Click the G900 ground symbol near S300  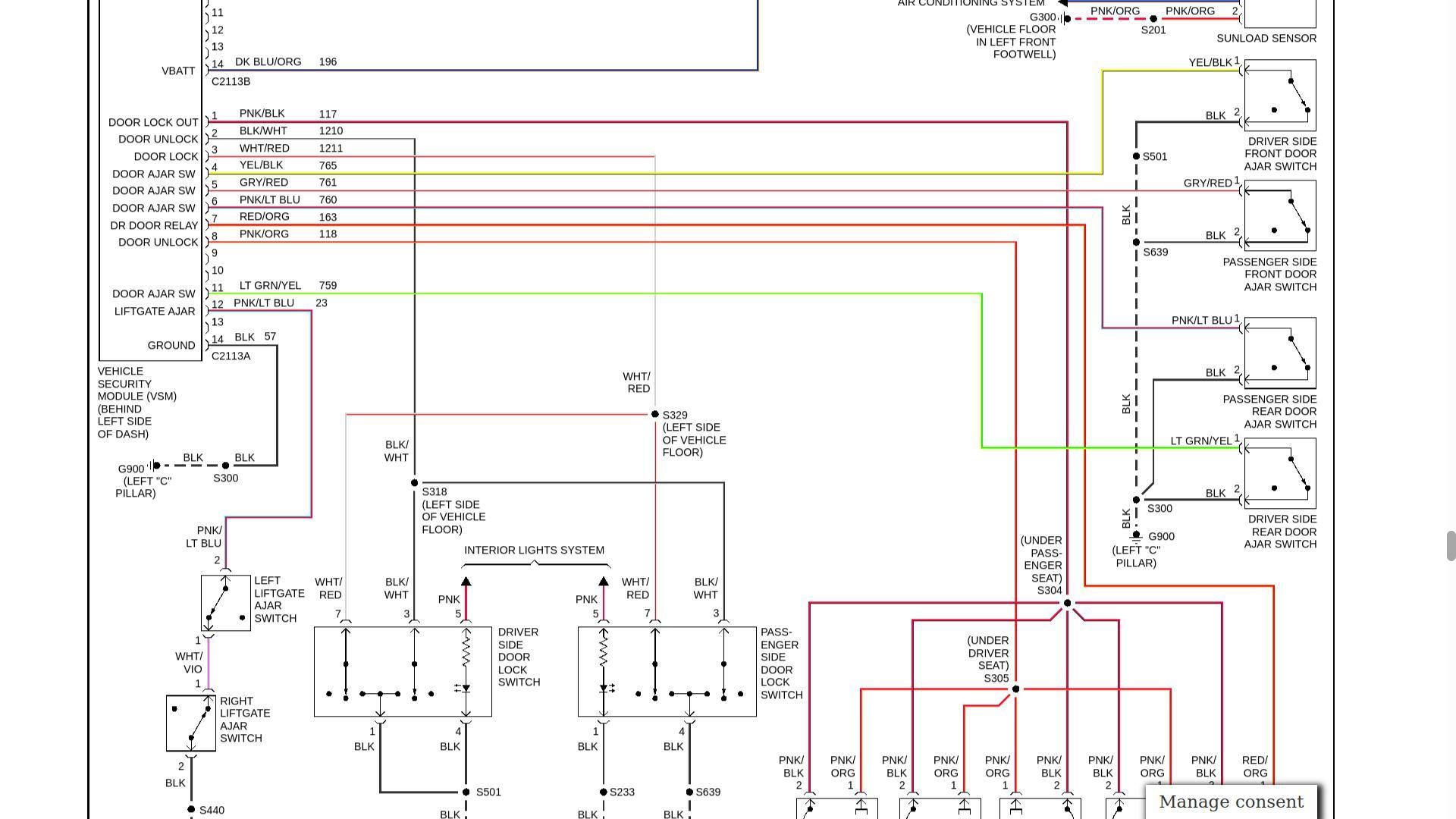(154, 466)
